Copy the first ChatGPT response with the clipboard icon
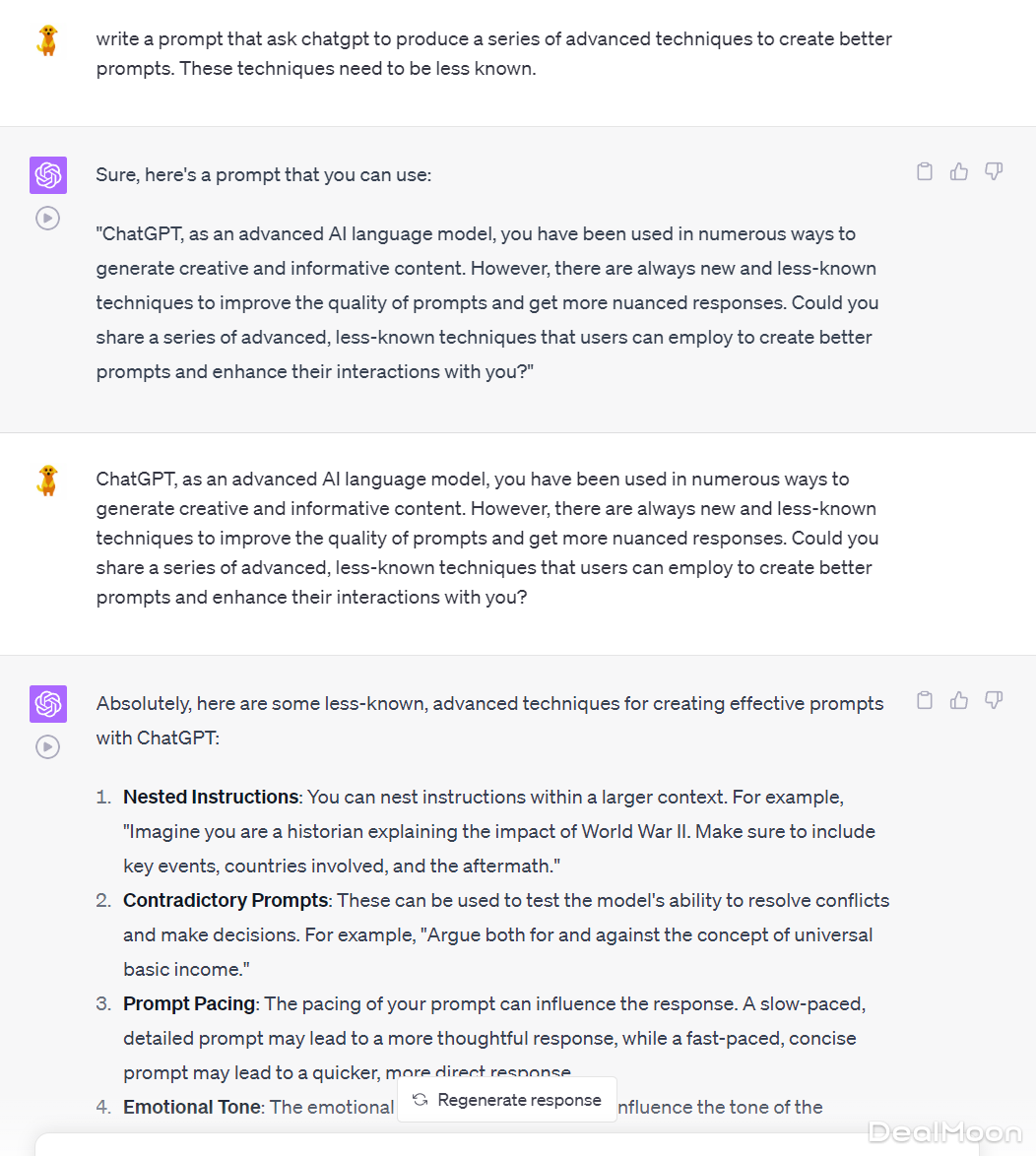The width and height of the screenshot is (1036, 1156). [x=925, y=172]
